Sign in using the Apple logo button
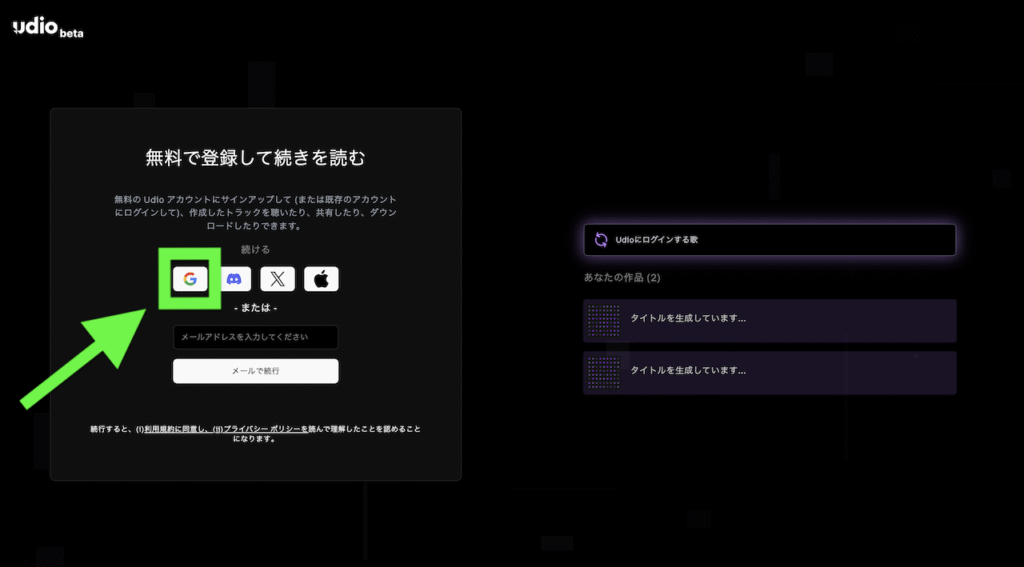 click(x=321, y=280)
